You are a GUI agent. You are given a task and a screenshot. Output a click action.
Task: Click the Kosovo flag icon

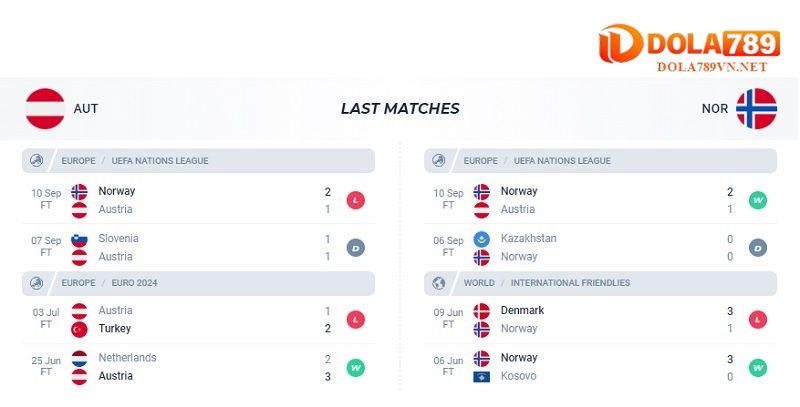481,376
